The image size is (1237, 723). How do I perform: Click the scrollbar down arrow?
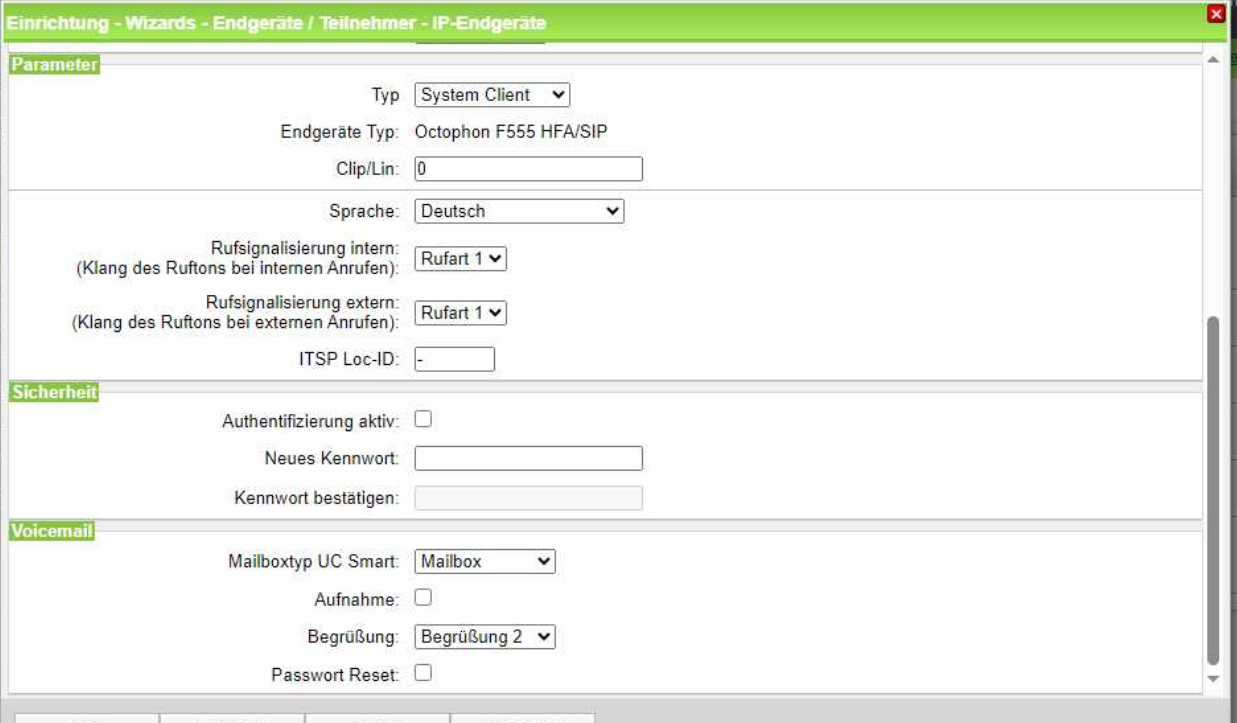click(1214, 678)
